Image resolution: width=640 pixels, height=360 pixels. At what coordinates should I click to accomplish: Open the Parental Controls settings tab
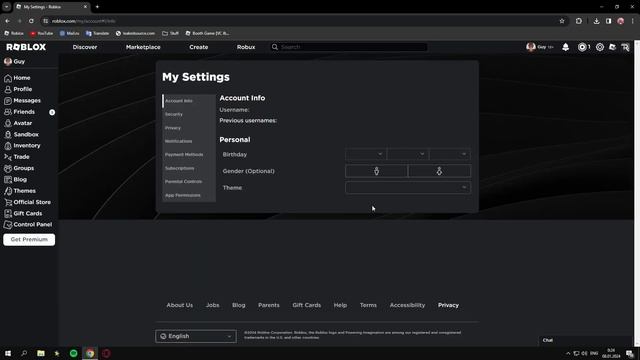coord(189,182)
